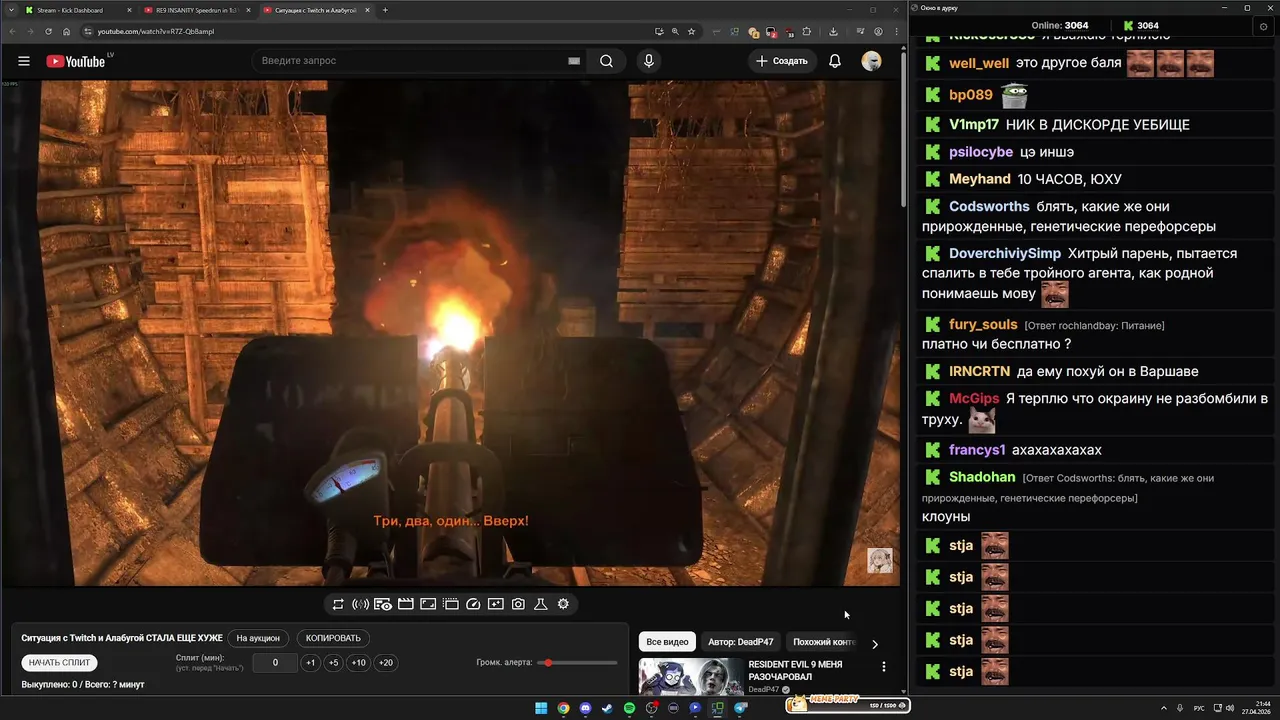Expand filter chips with right chevron

875,644
